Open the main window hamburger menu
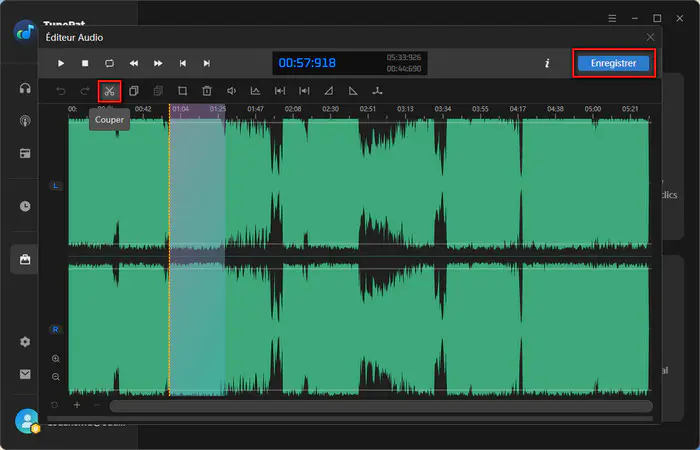The width and height of the screenshot is (700, 450). point(612,18)
